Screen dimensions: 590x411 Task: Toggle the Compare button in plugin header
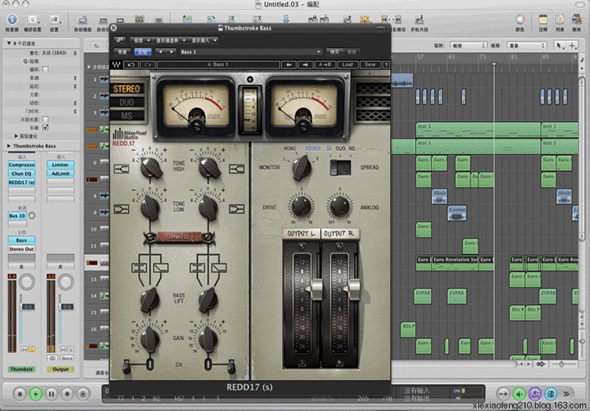click(142, 52)
